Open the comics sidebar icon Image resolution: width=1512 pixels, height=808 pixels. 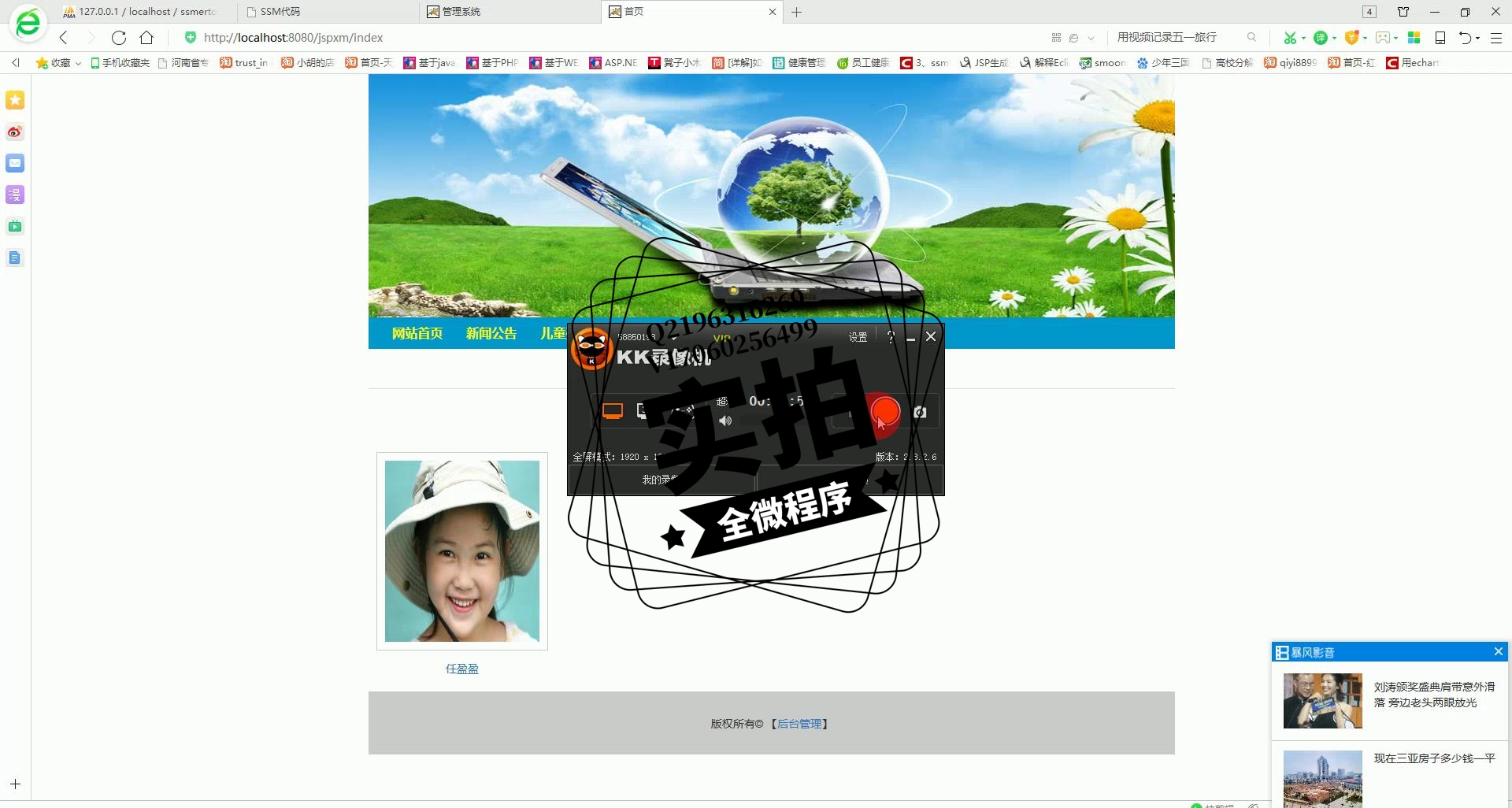pyautogui.click(x=15, y=195)
